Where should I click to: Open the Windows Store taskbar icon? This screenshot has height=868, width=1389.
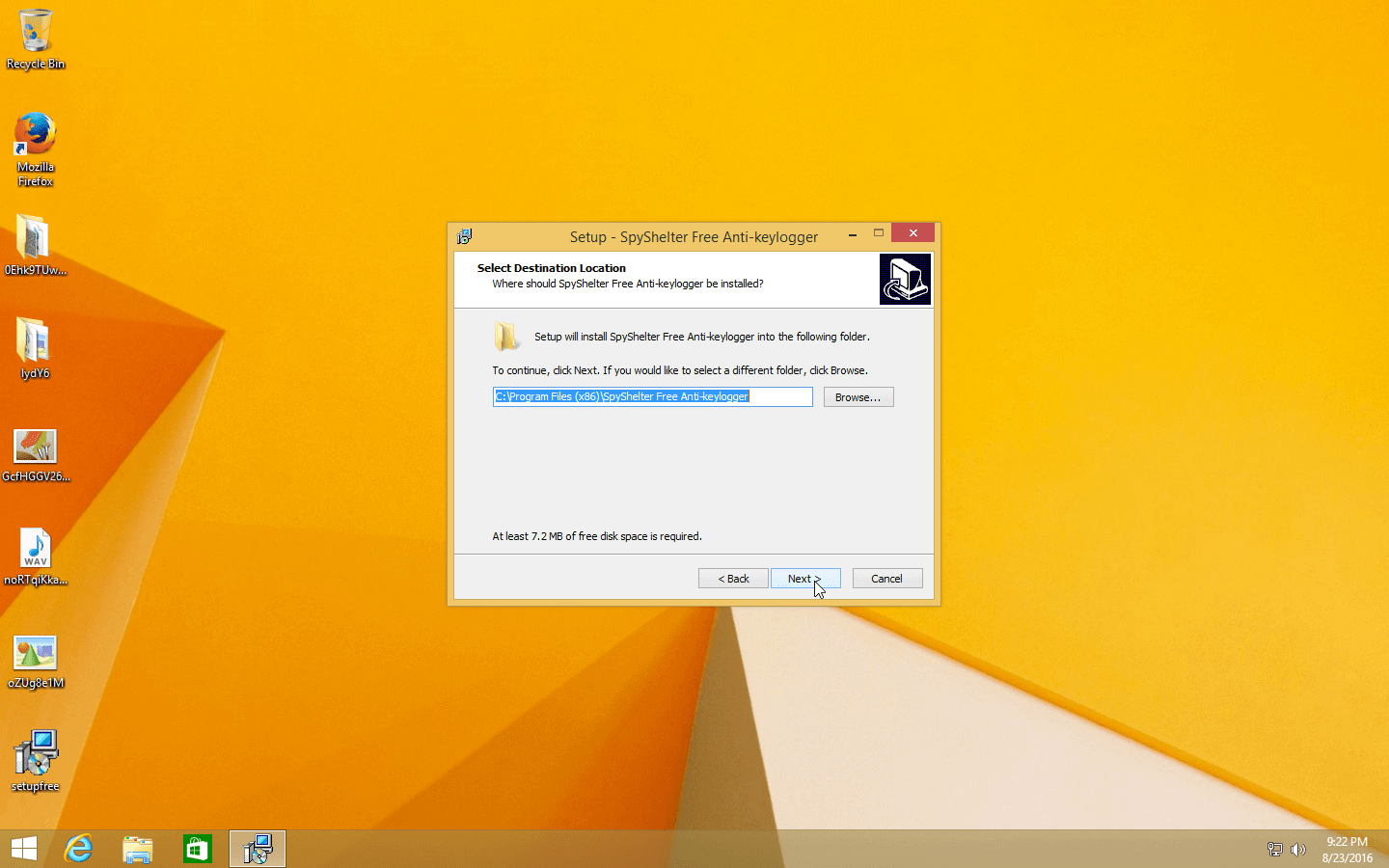(x=198, y=849)
